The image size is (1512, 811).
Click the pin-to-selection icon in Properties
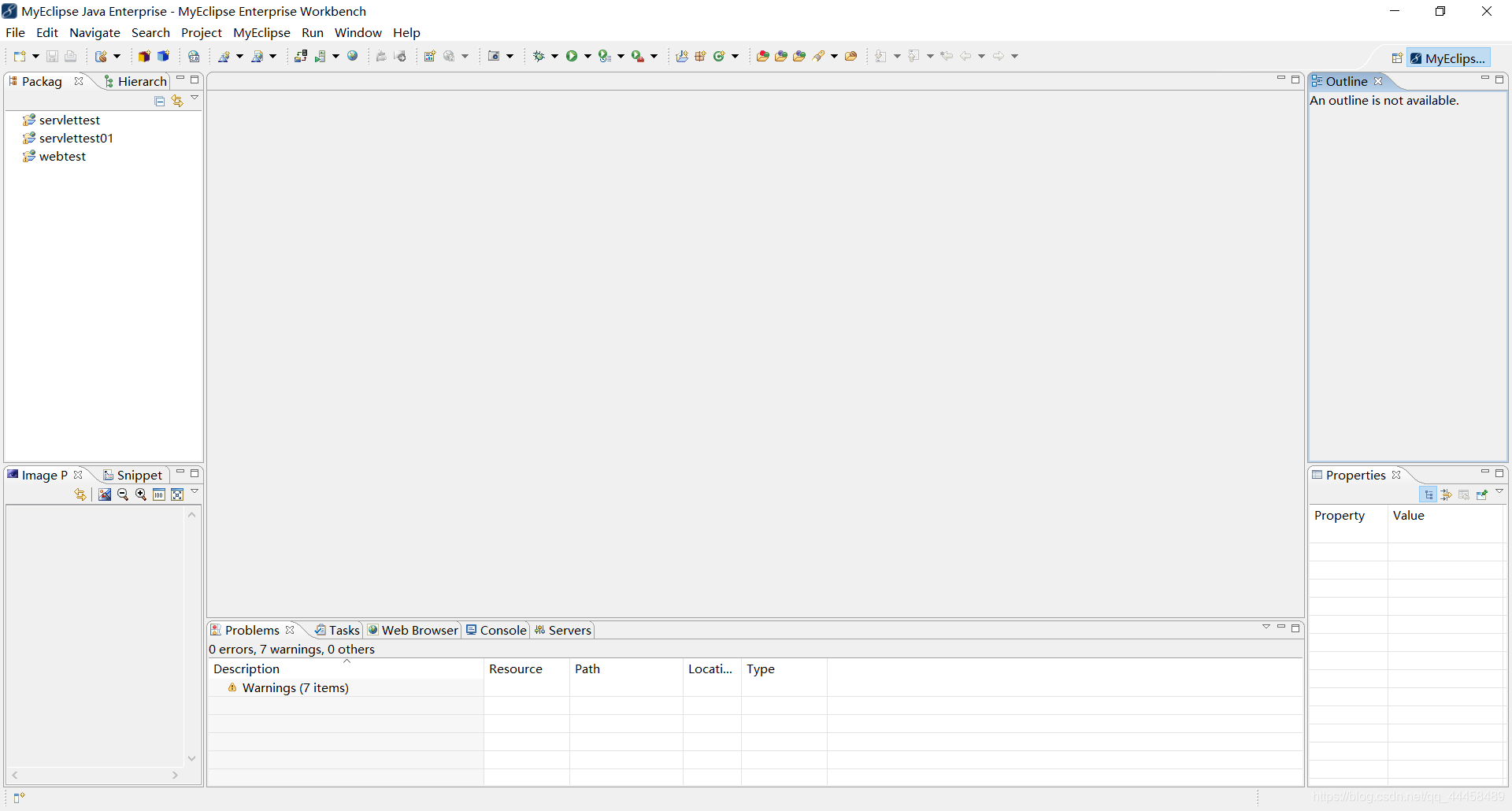pos(1482,494)
